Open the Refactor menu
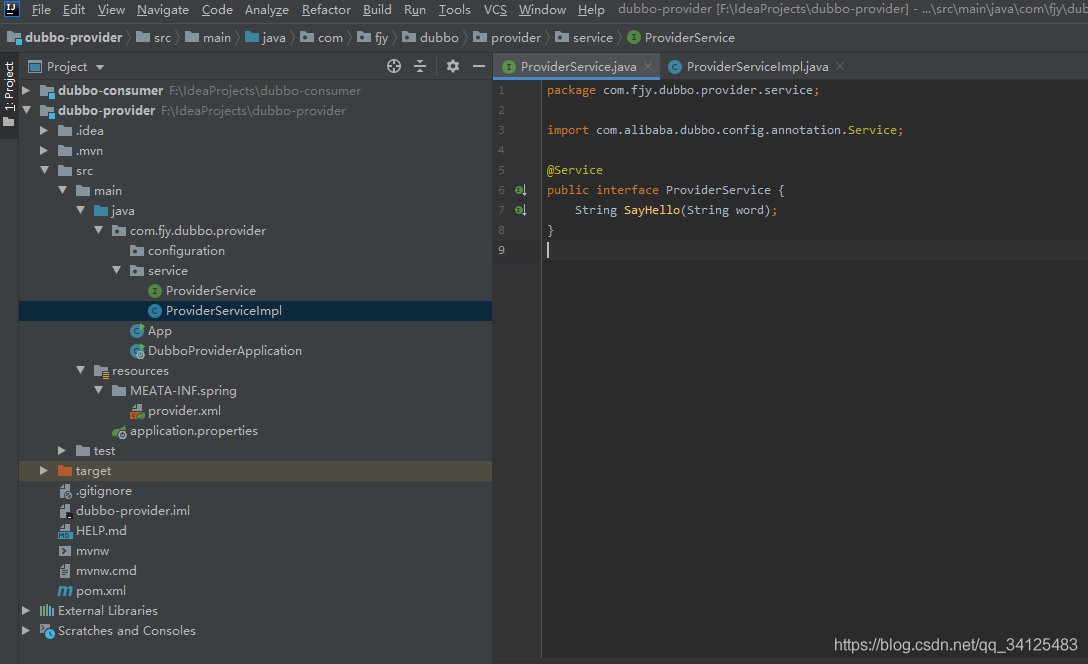 (x=326, y=10)
